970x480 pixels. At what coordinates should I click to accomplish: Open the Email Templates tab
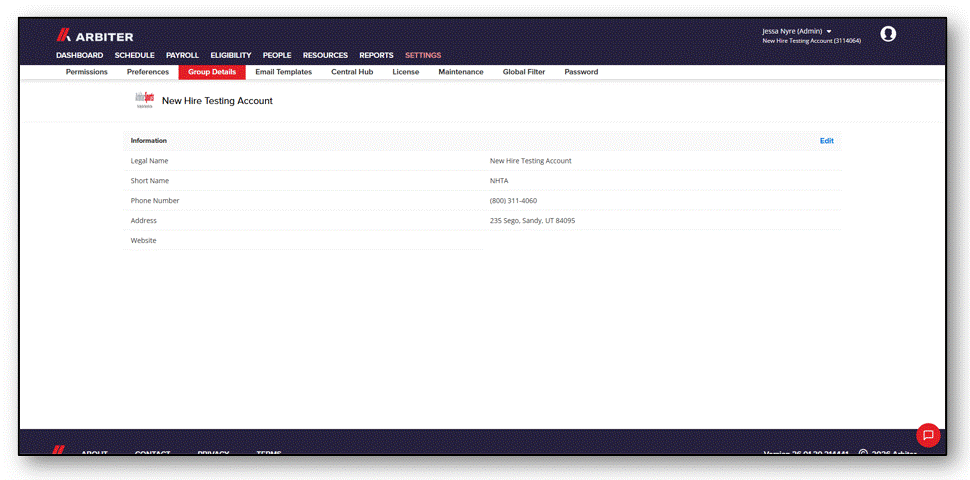tap(283, 72)
